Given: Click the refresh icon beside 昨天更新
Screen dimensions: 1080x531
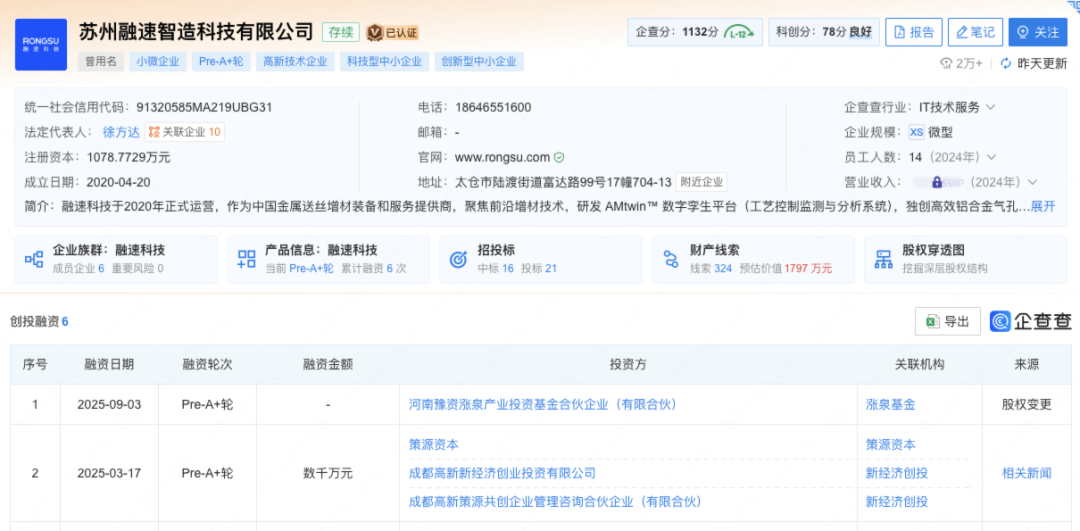Looking at the screenshot, I should click(1003, 63).
